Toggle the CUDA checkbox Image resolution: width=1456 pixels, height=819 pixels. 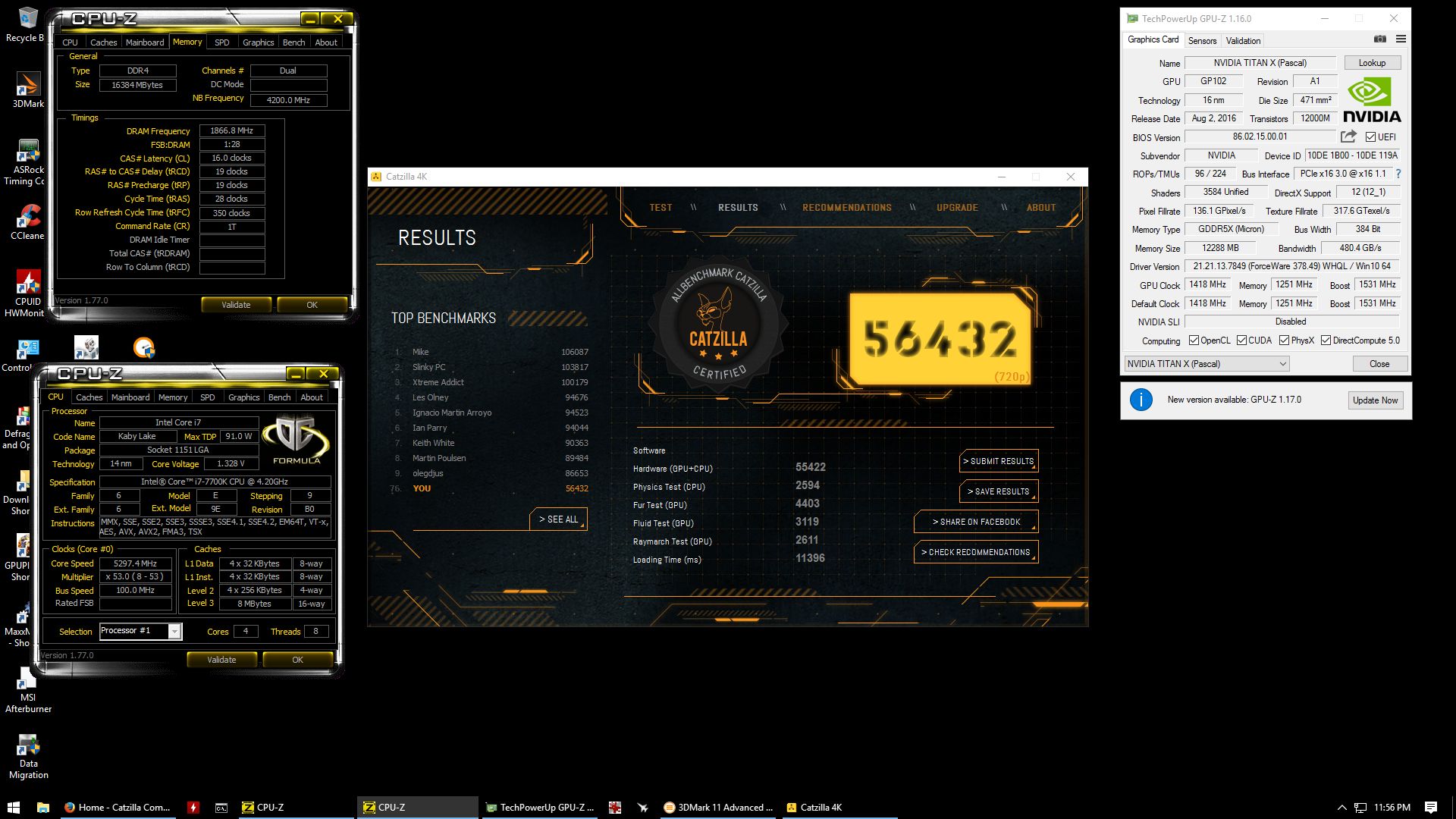click(1241, 340)
